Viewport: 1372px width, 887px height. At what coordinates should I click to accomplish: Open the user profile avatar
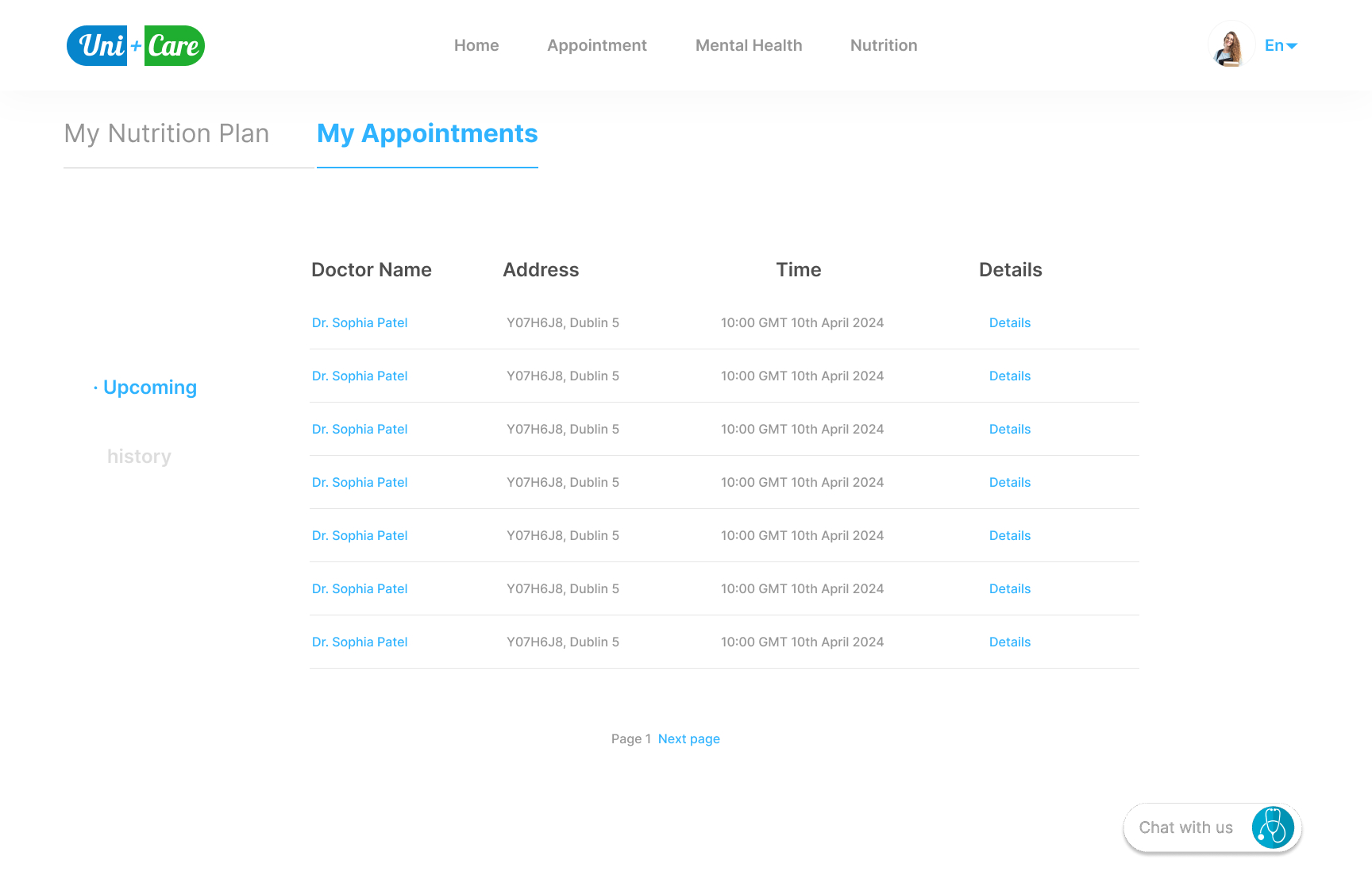1231,44
